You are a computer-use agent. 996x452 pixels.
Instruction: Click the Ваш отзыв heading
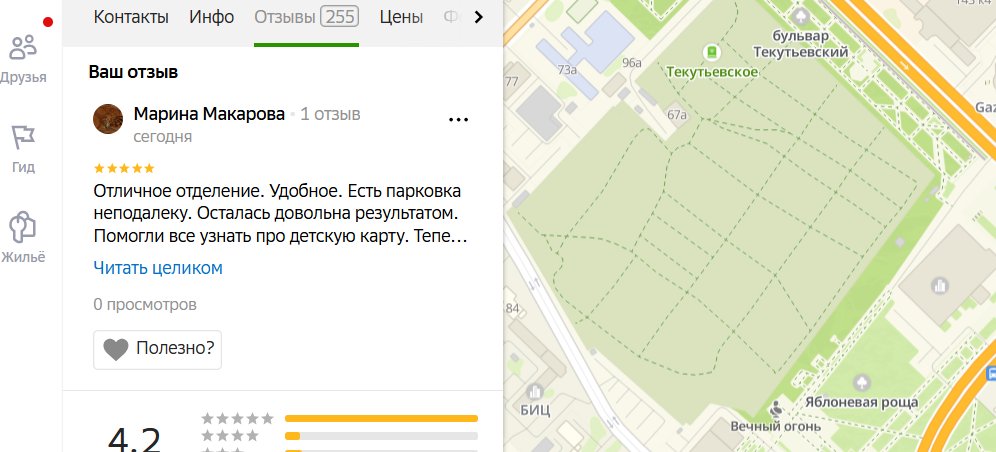[133, 72]
